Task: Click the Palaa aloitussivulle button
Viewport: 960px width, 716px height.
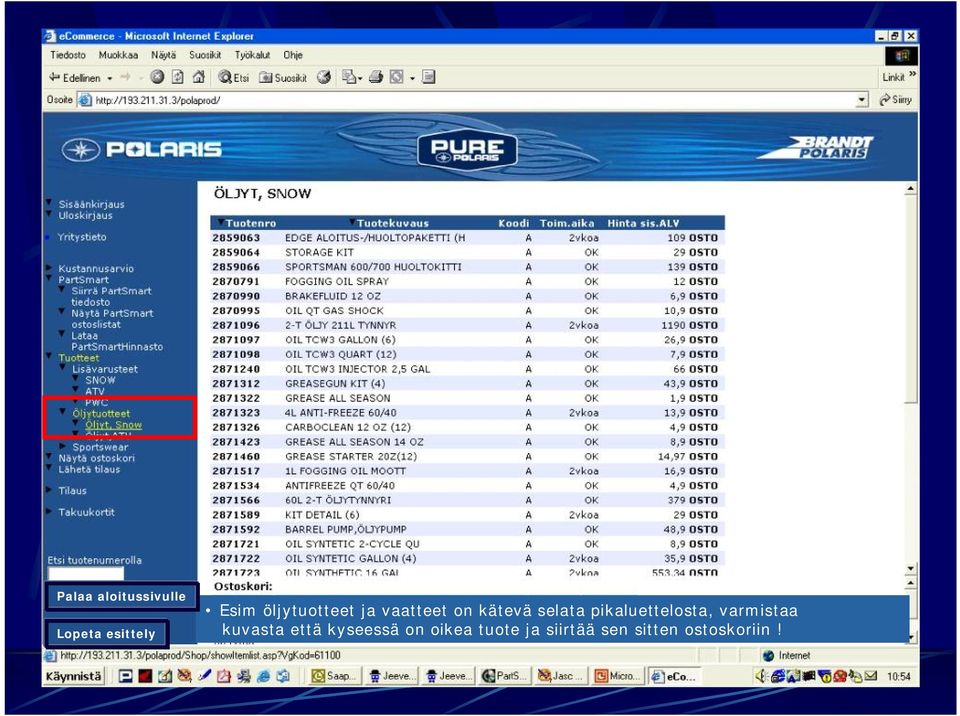Action: (x=121, y=597)
